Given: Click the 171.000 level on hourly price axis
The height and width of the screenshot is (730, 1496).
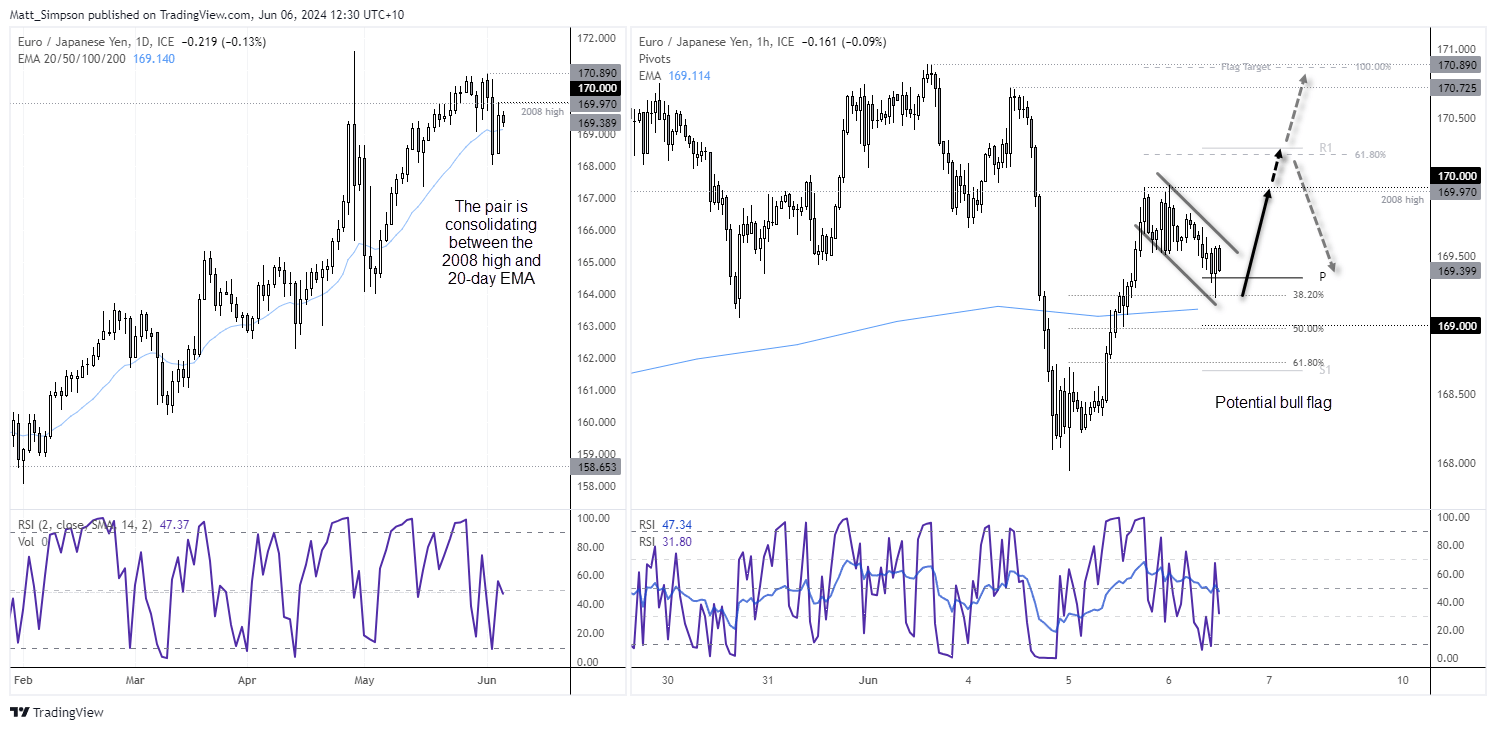Looking at the screenshot, I should 1457,49.
